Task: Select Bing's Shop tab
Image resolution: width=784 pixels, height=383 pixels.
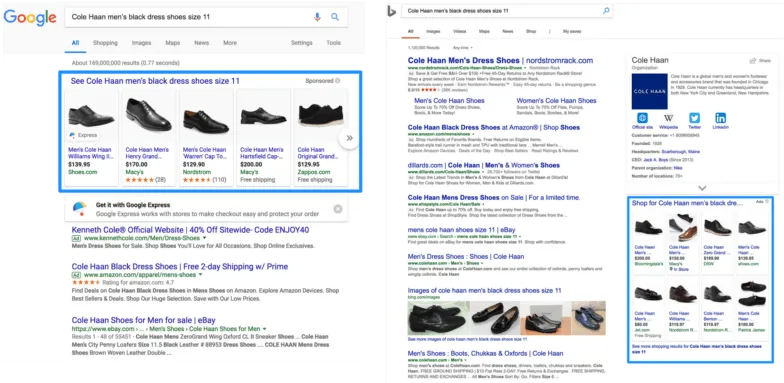Action: click(531, 32)
